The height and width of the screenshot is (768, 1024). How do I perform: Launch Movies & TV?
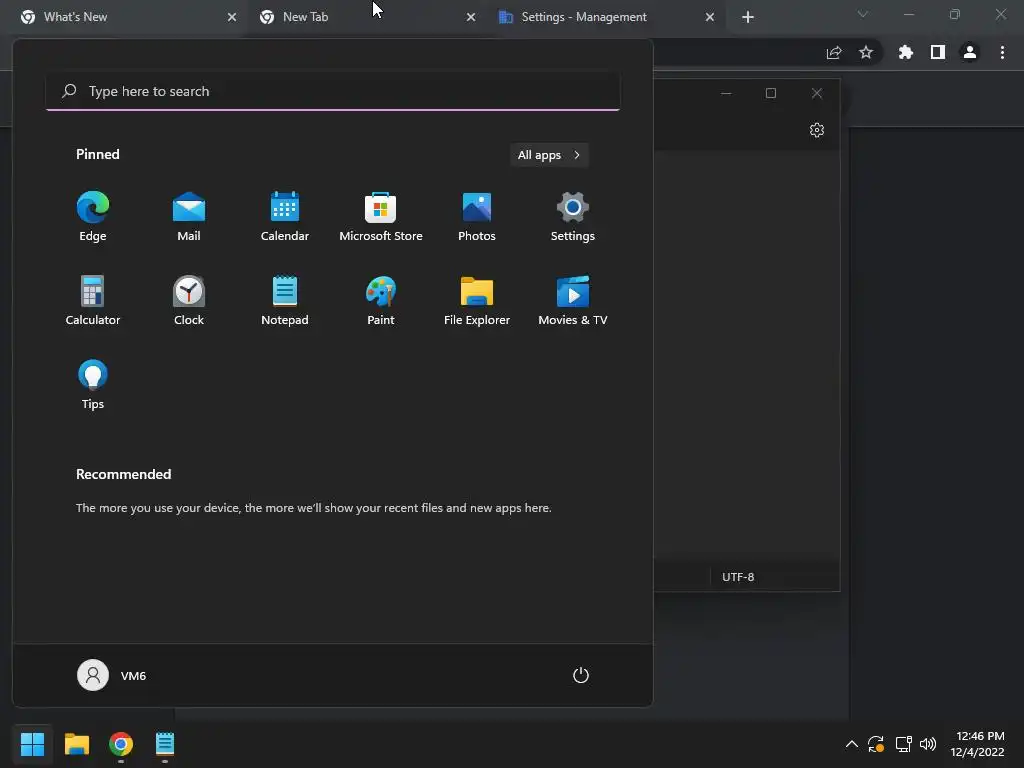click(x=573, y=300)
